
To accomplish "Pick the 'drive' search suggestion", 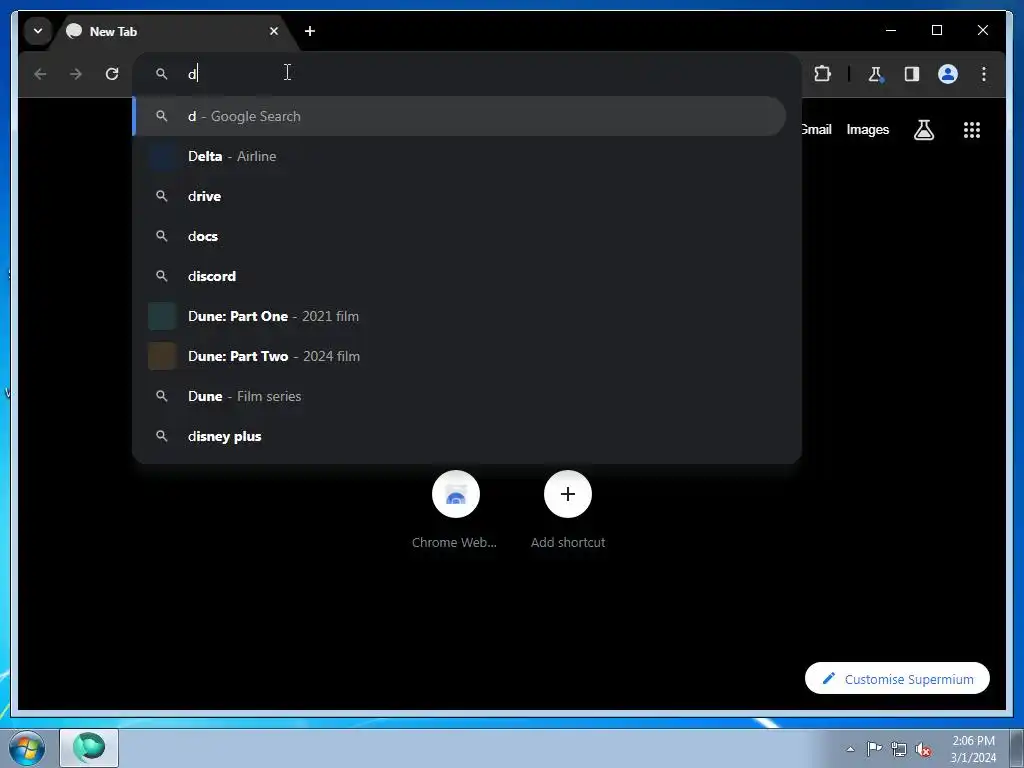I will pos(459,196).
